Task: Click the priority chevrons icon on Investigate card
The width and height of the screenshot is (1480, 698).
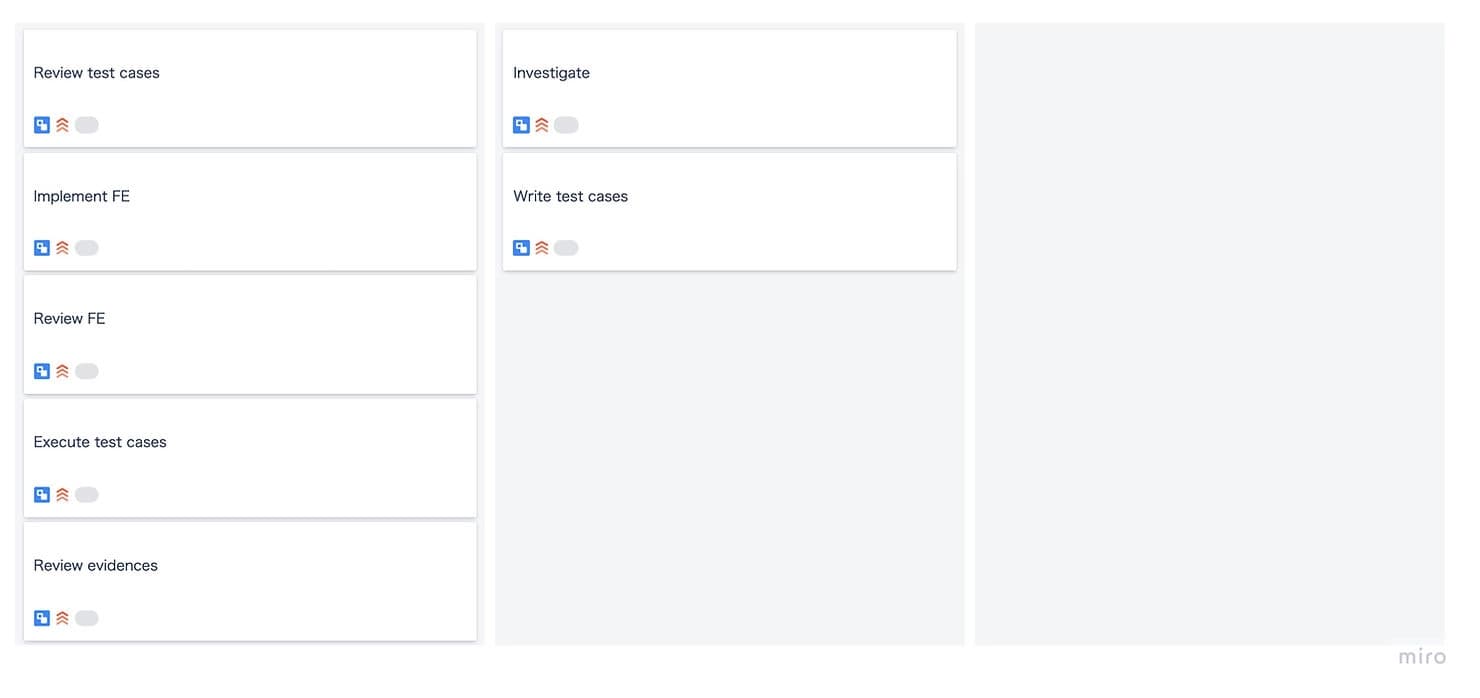Action: [542, 125]
